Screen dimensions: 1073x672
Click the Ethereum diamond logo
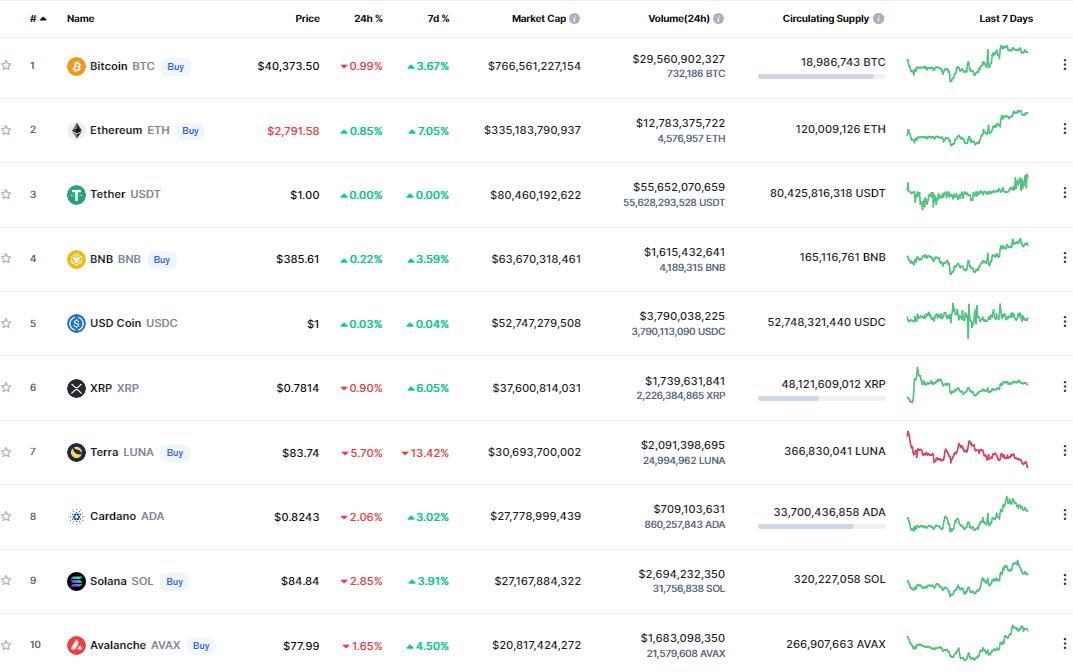[x=76, y=130]
